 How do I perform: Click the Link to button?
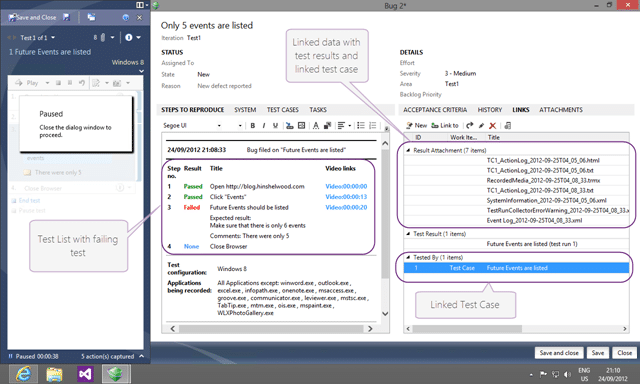(445, 125)
